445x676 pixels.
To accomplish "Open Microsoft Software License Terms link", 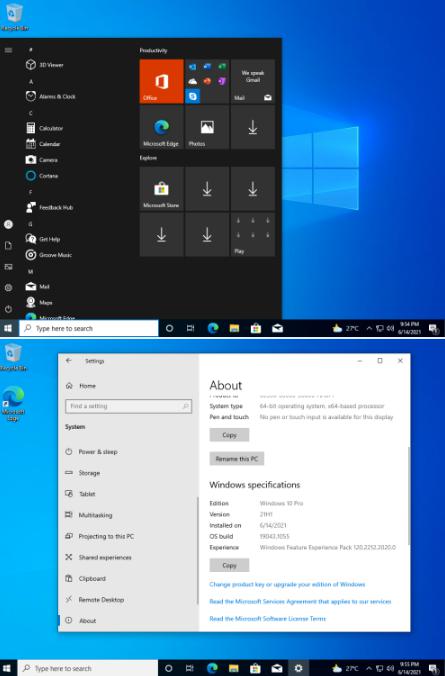I will click(268, 619).
